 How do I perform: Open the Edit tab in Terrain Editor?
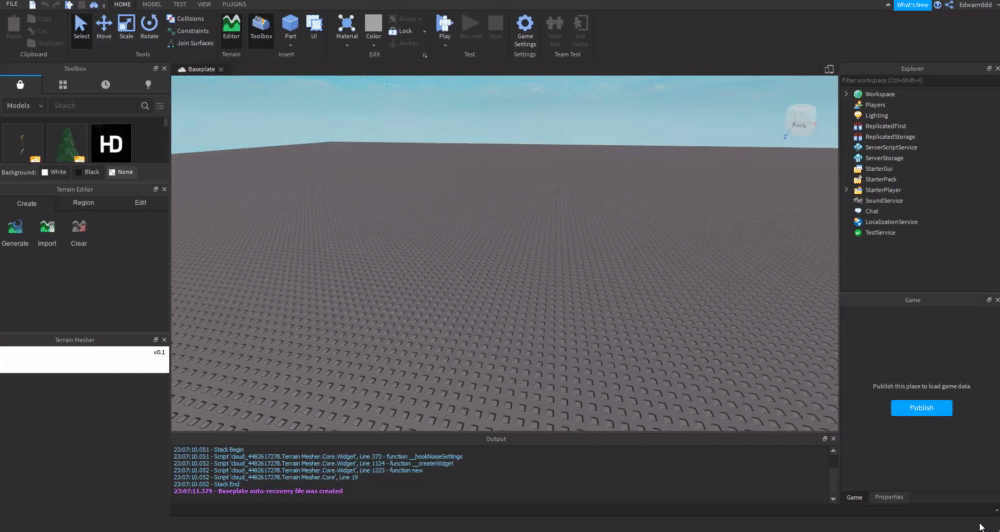point(140,203)
